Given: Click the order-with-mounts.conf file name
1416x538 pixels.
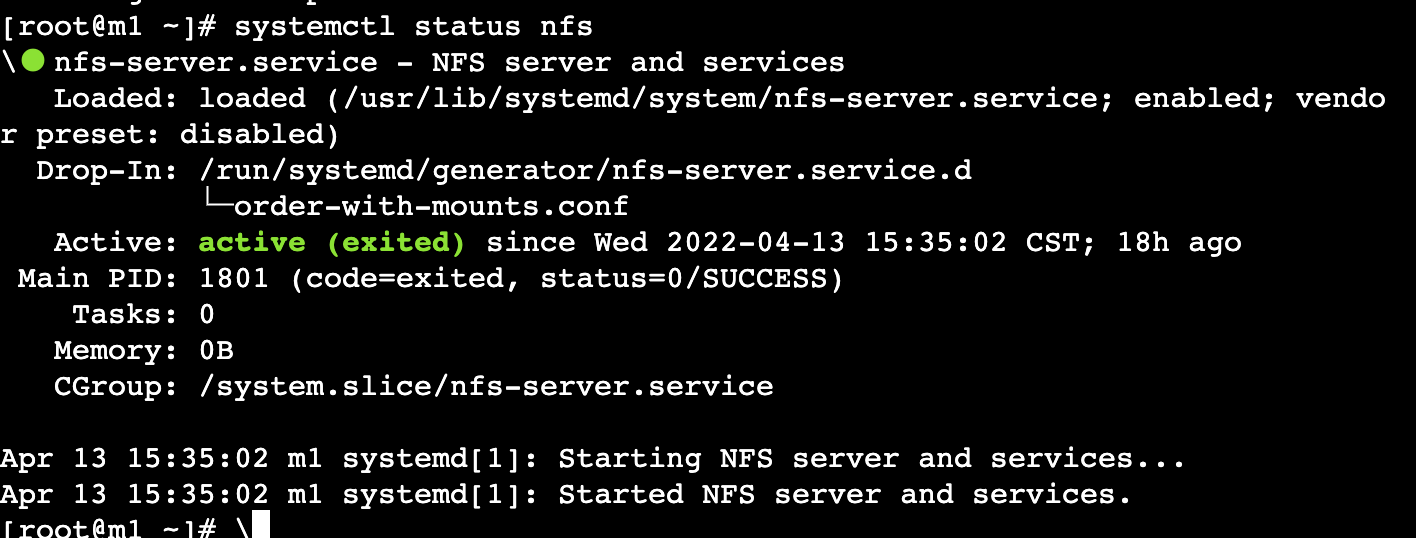Looking at the screenshot, I should (x=431, y=206).
